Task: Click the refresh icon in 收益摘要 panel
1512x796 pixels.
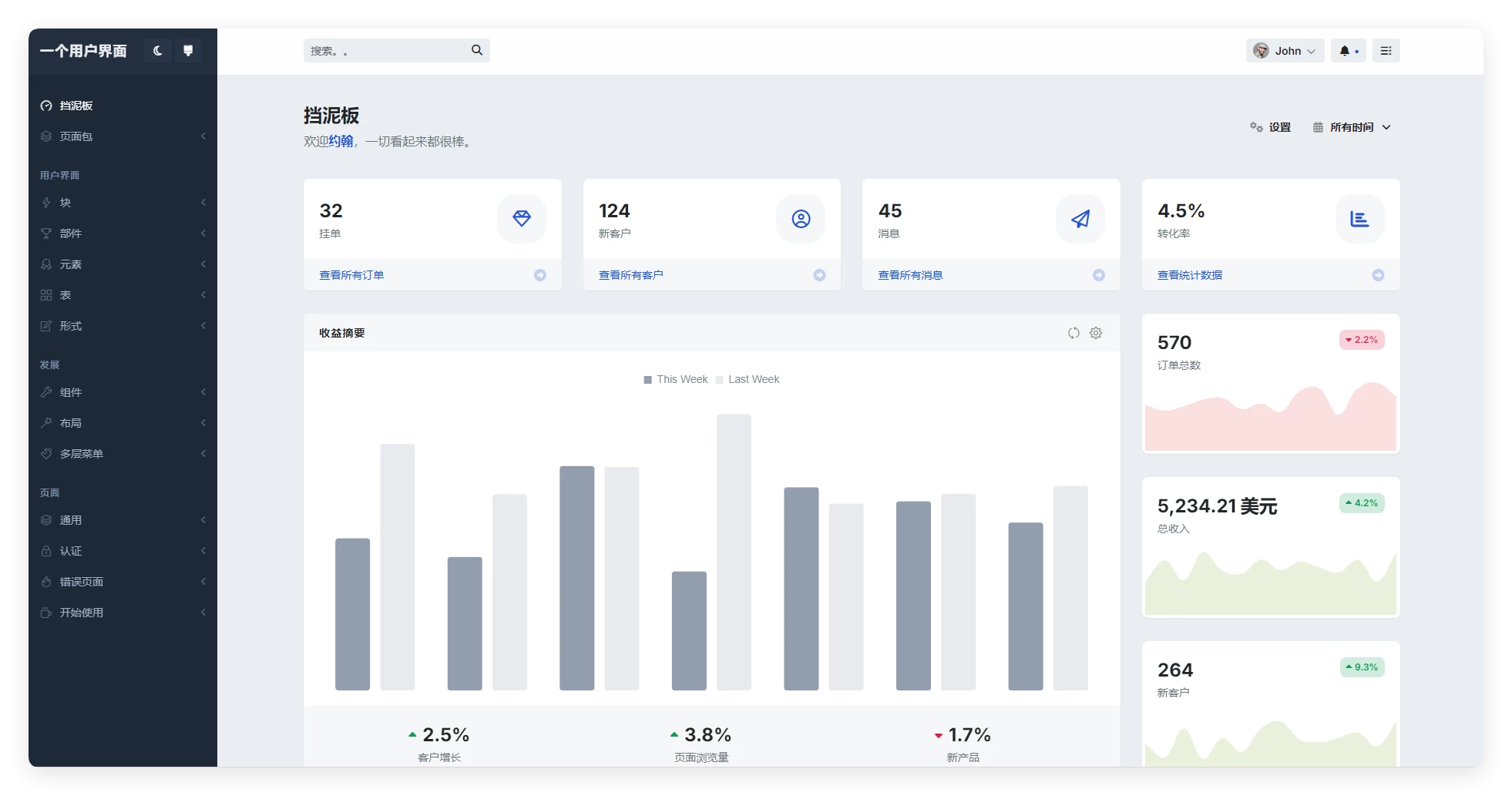Action: [x=1074, y=333]
